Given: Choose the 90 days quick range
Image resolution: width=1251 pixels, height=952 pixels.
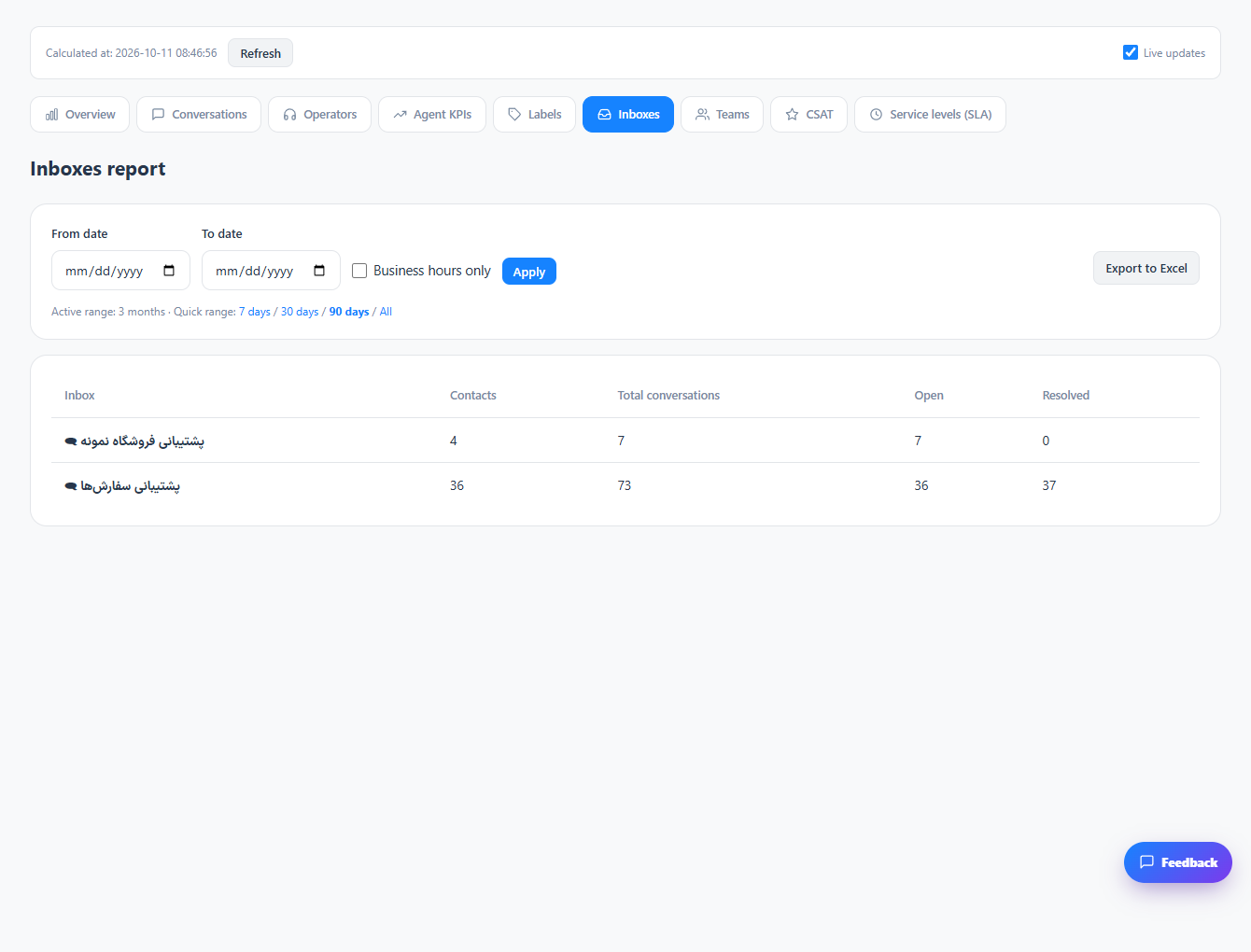Looking at the screenshot, I should 349,312.
